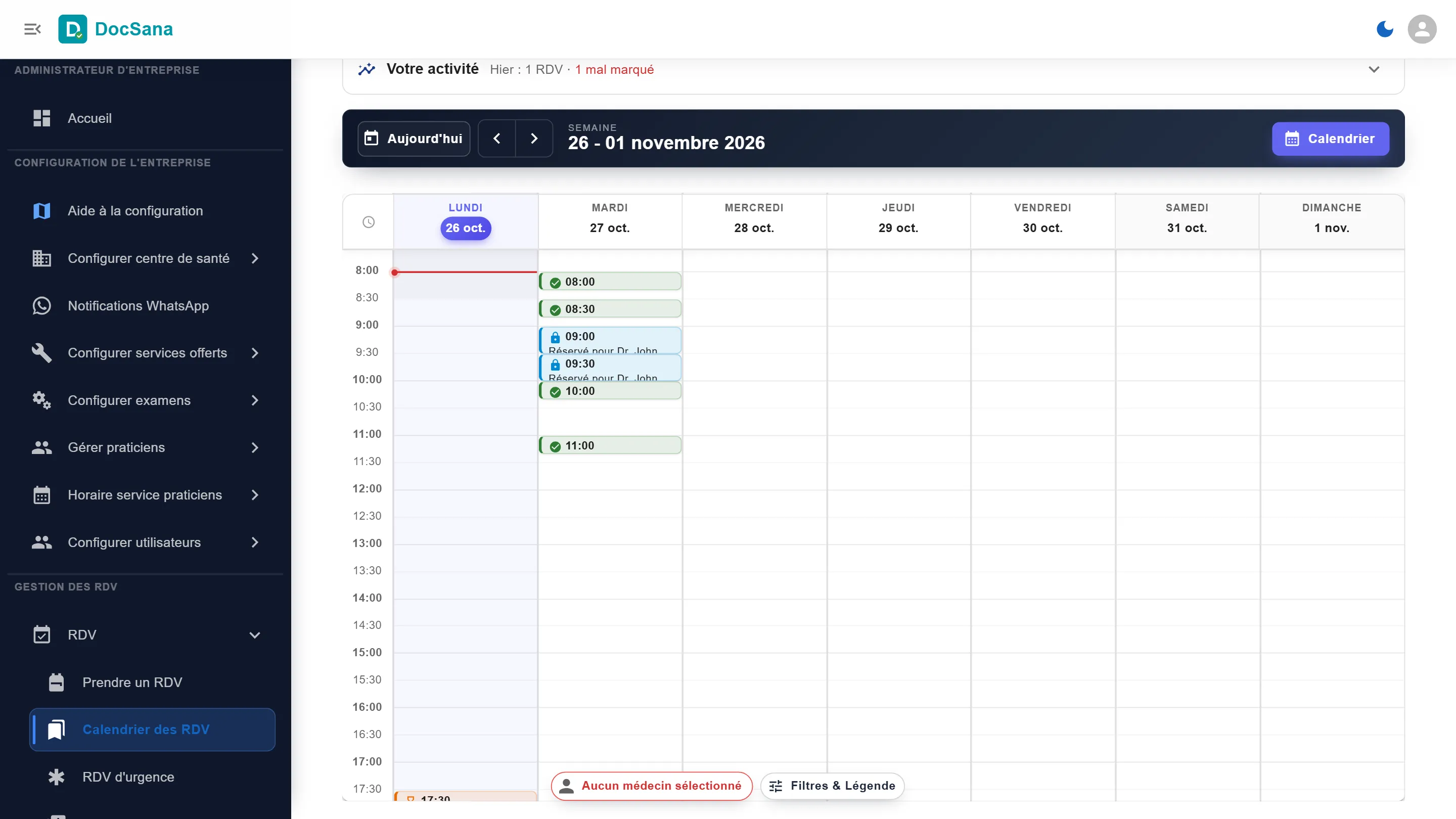The image size is (1456, 819).
Task: Click the WhatsApp icon for Notifications WhatsApp
Action: (x=42, y=306)
